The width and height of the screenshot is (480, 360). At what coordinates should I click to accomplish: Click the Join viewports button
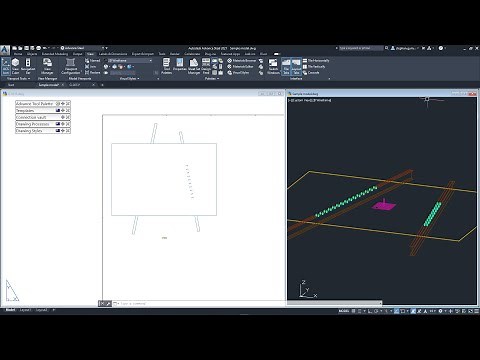(90, 66)
